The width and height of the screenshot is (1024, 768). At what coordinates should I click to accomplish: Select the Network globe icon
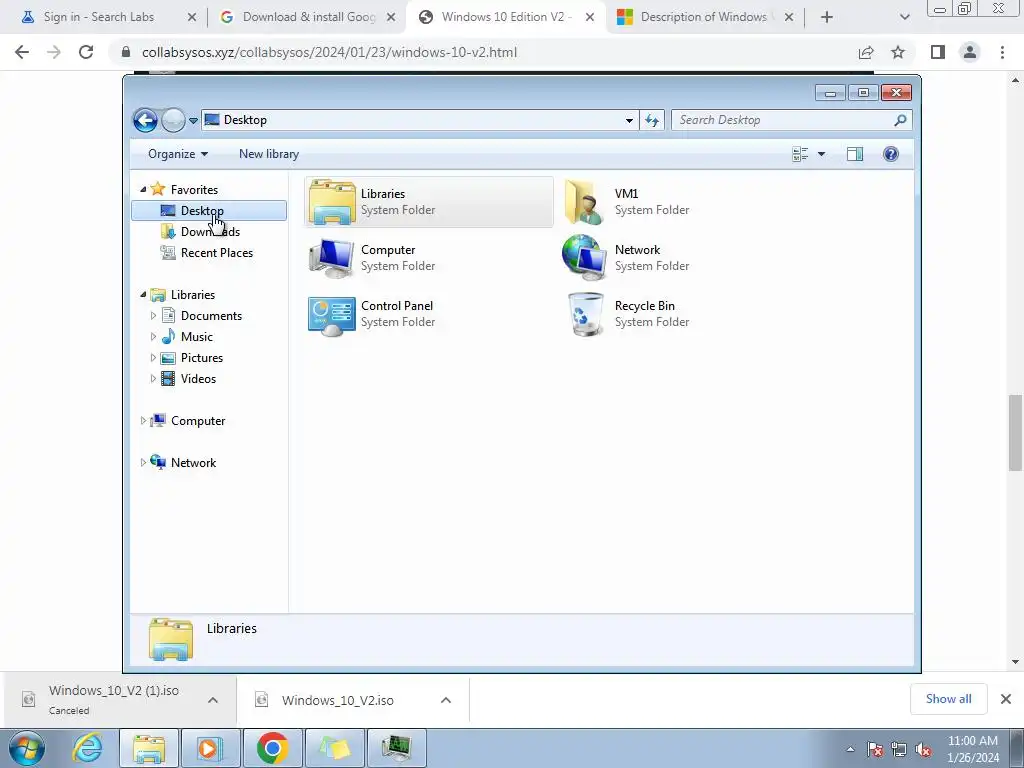click(x=584, y=258)
